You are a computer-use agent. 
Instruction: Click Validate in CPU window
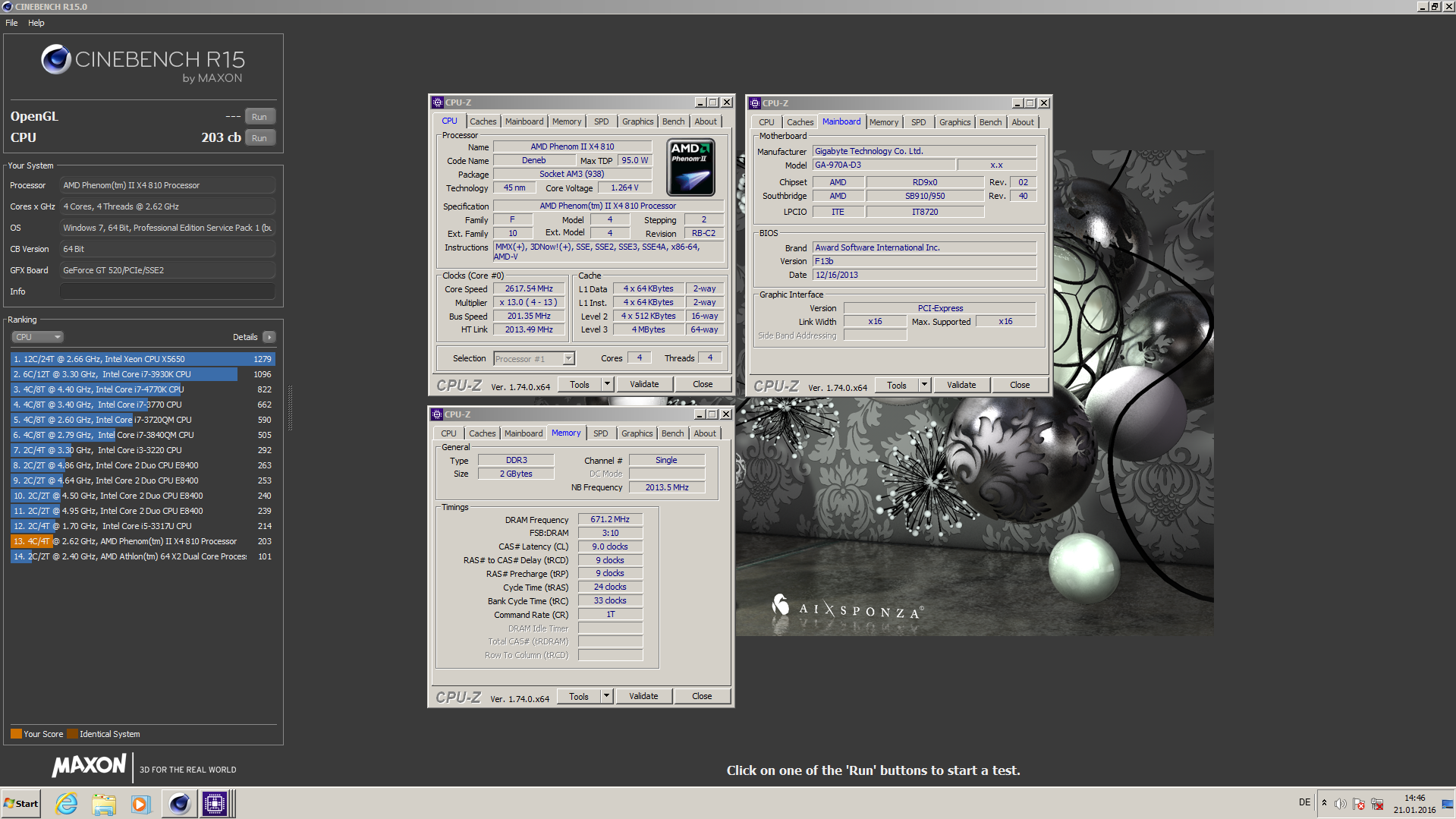coord(644,385)
